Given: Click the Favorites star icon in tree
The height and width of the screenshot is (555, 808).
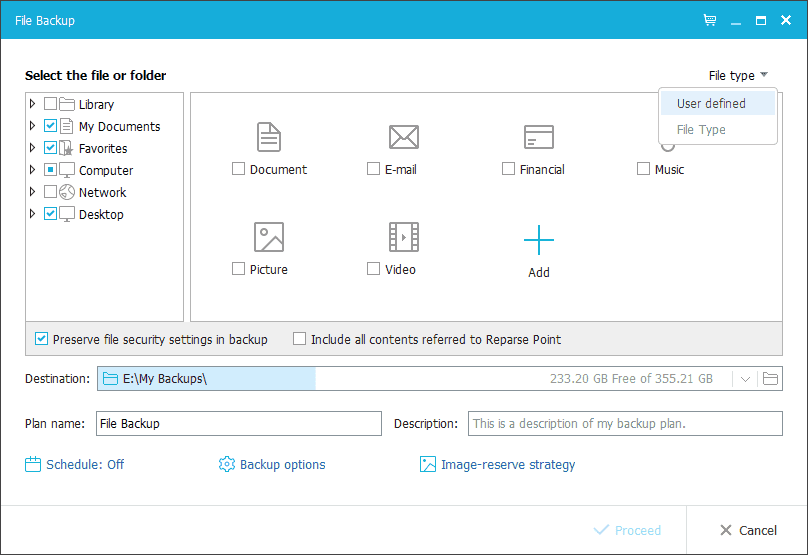Looking at the screenshot, I should tap(66, 148).
